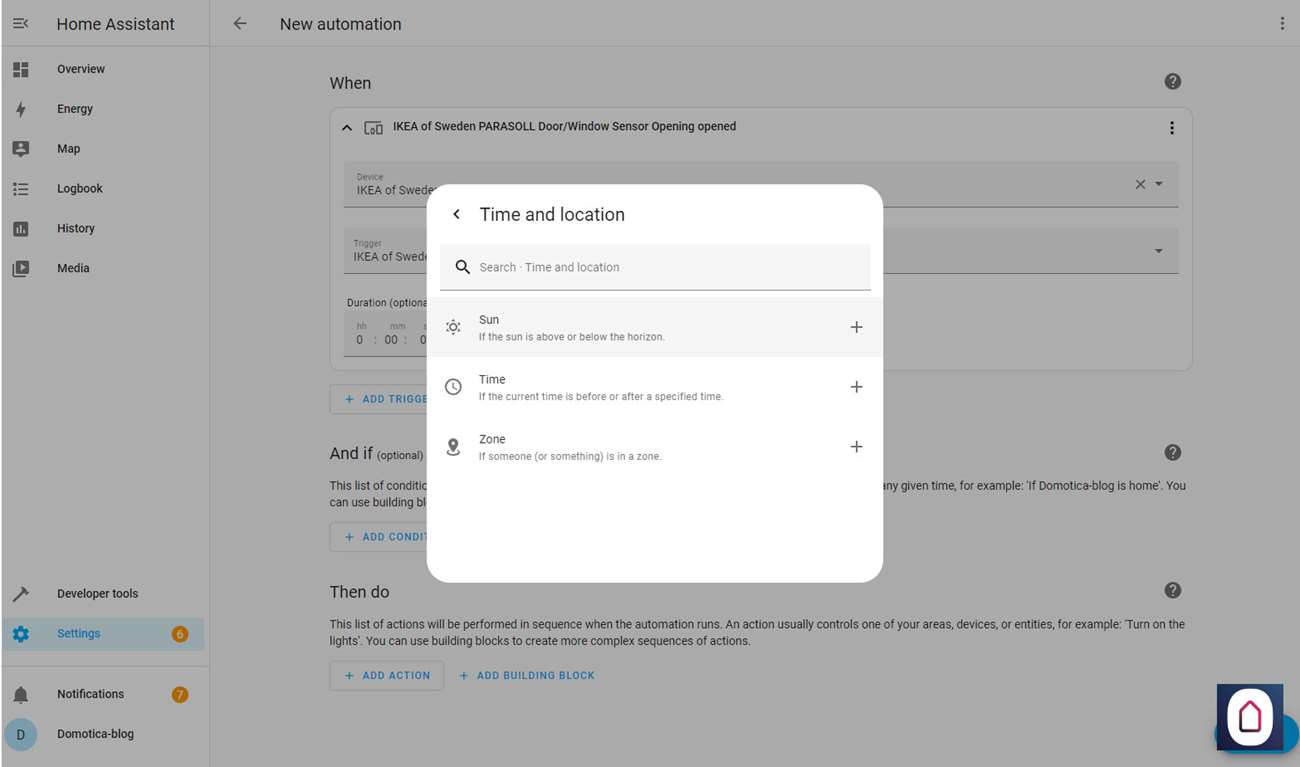This screenshot has height=767, width=1300.
Task: Navigate to Logbook in the sidebar
Action: (80, 189)
